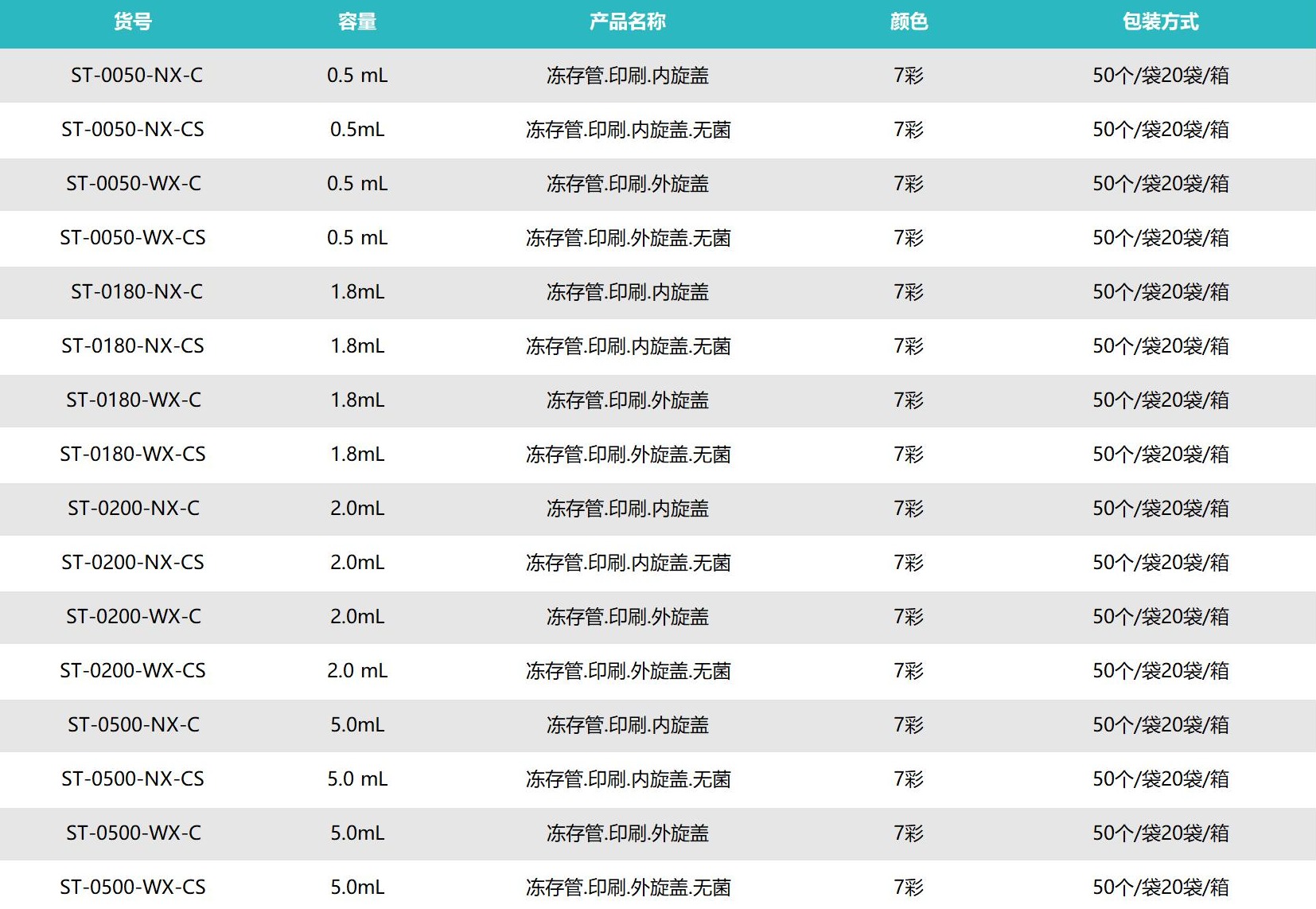This screenshot has height=909, width=1316.
Task: Select product code ST-0200-NX-CS
Action: (x=133, y=563)
